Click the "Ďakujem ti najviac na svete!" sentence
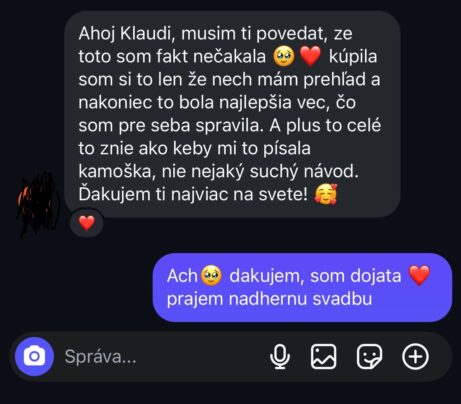Image resolution: width=461 pixels, height=404 pixels. pos(193,194)
